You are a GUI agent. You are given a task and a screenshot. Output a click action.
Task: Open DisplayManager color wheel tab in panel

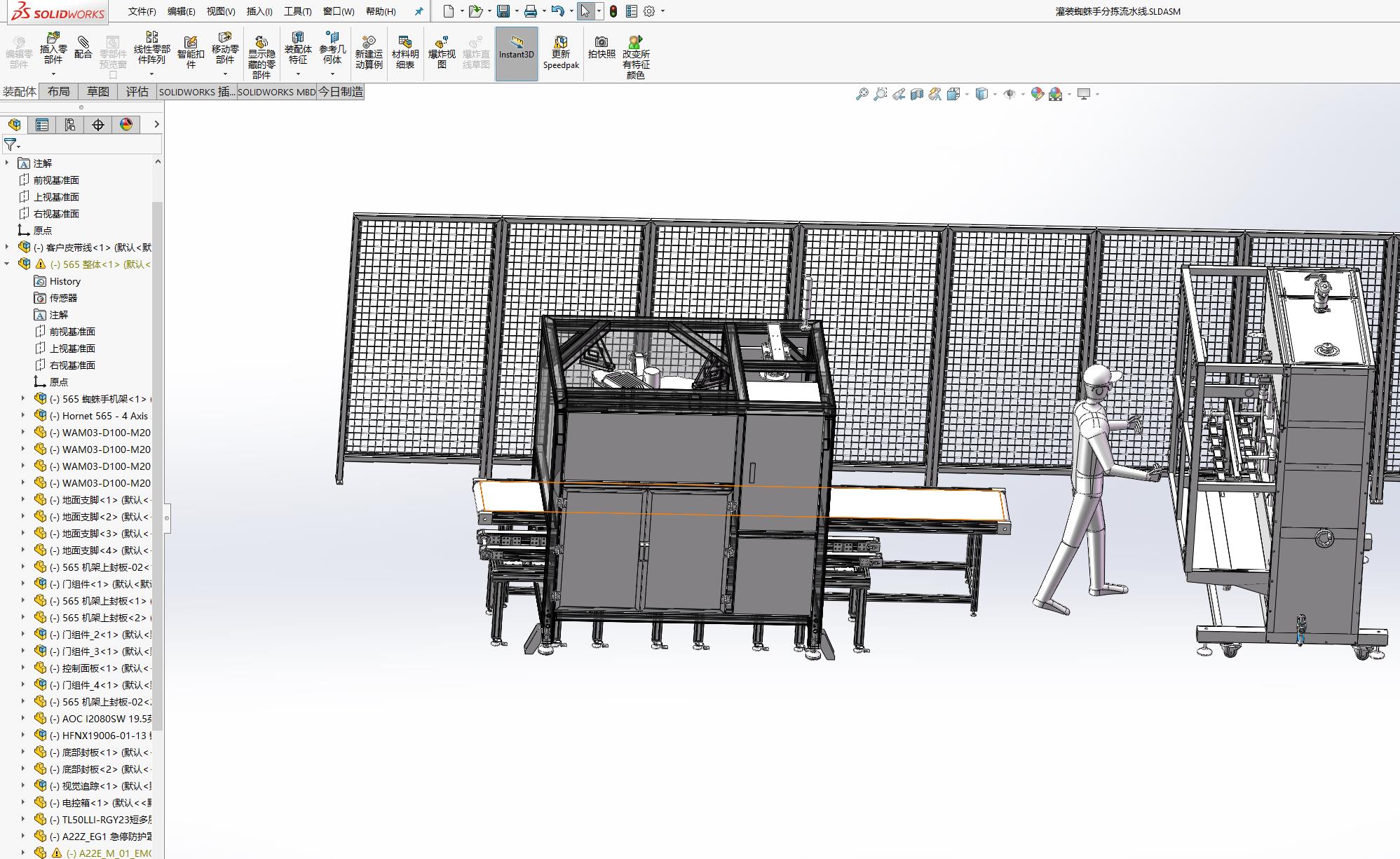point(126,125)
